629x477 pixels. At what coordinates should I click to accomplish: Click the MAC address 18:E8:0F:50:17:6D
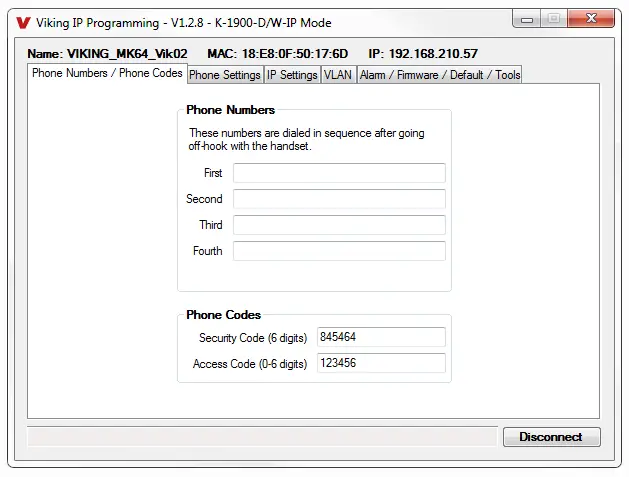click(x=295, y=54)
